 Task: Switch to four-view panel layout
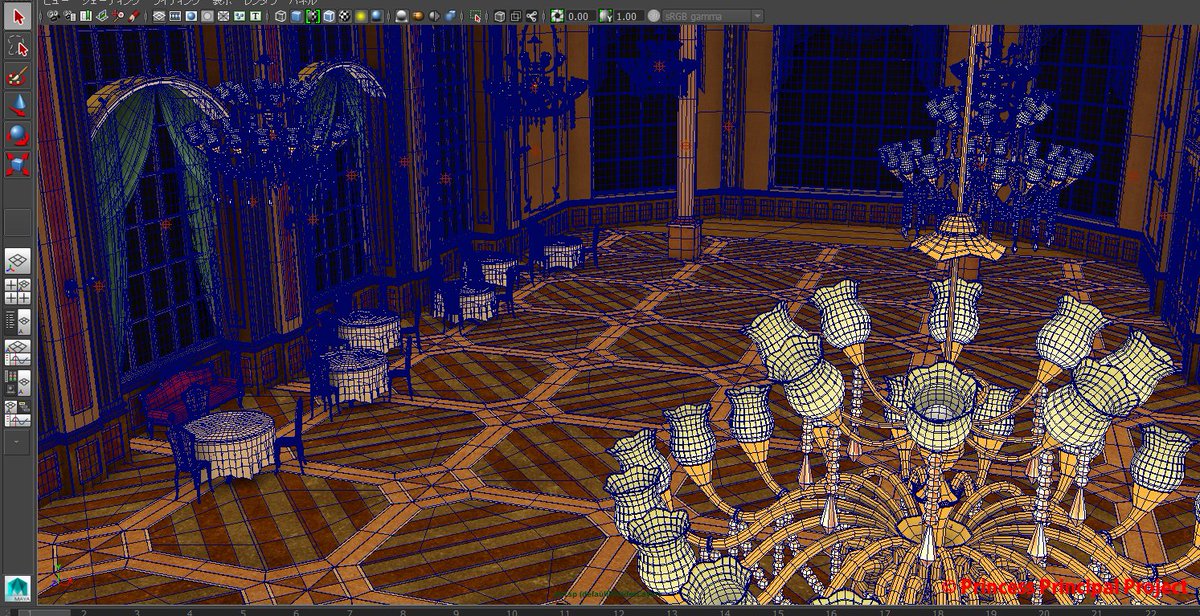(18, 291)
